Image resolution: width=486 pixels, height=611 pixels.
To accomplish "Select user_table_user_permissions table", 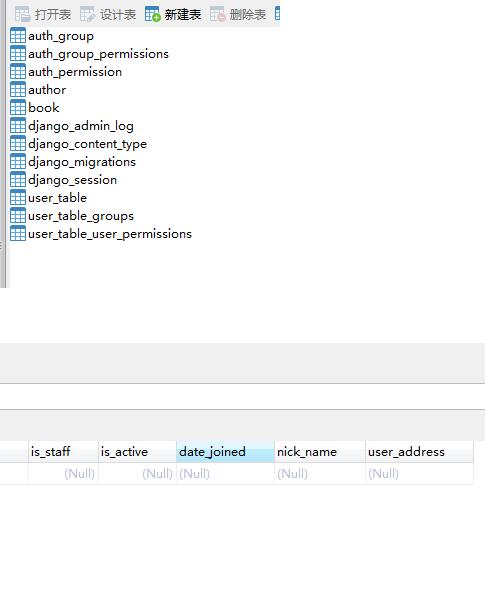I will click(x=110, y=234).
